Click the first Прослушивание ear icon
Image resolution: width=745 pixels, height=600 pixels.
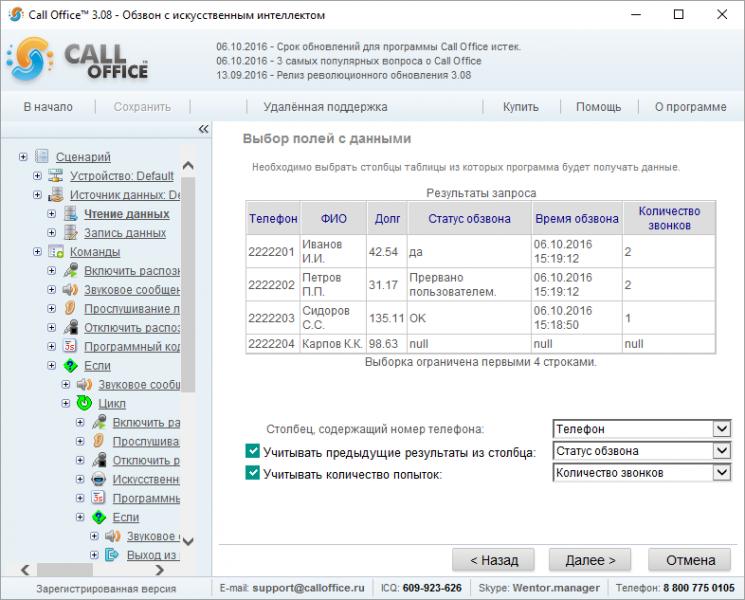click(x=70, y=308)
